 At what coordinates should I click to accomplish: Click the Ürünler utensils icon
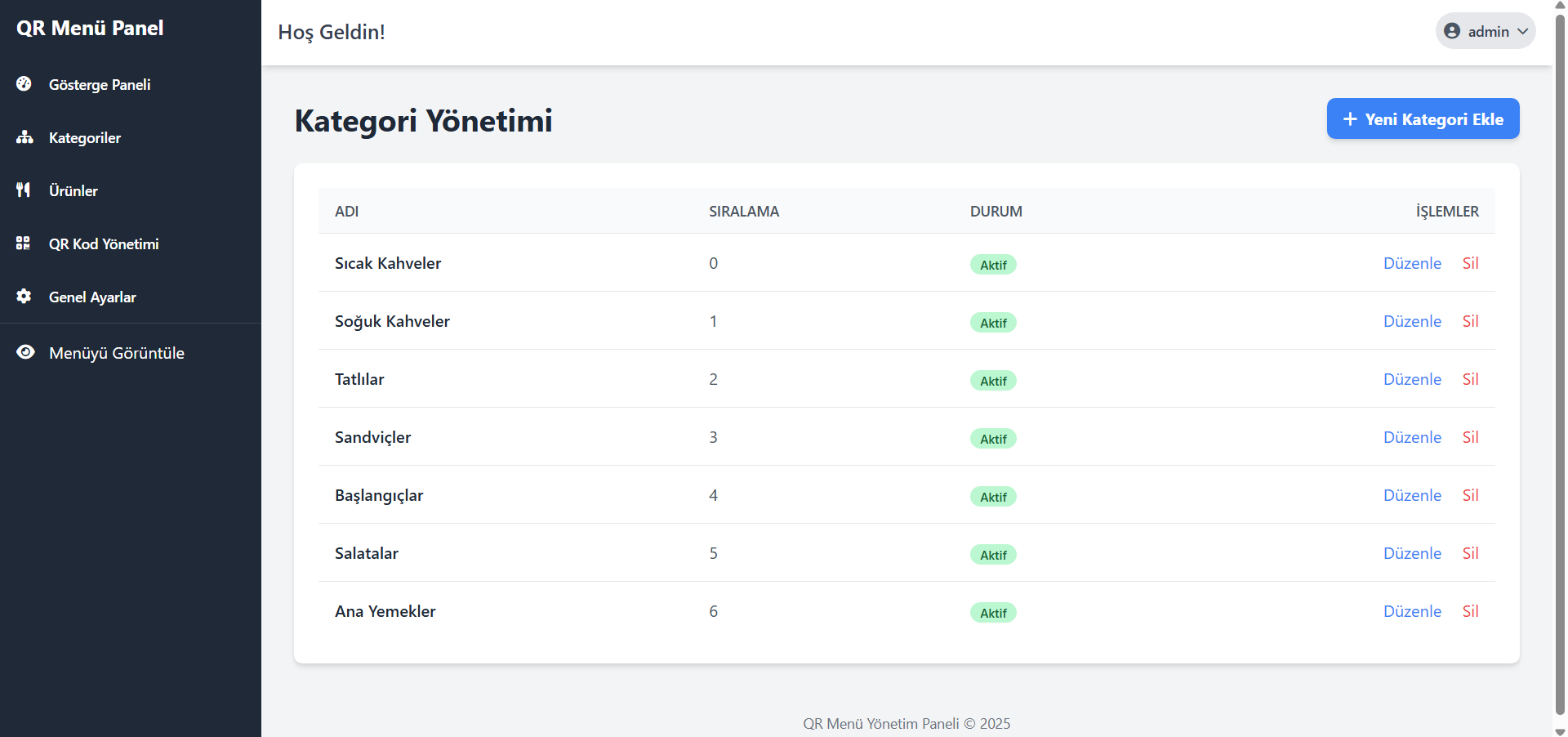(24, 190)
